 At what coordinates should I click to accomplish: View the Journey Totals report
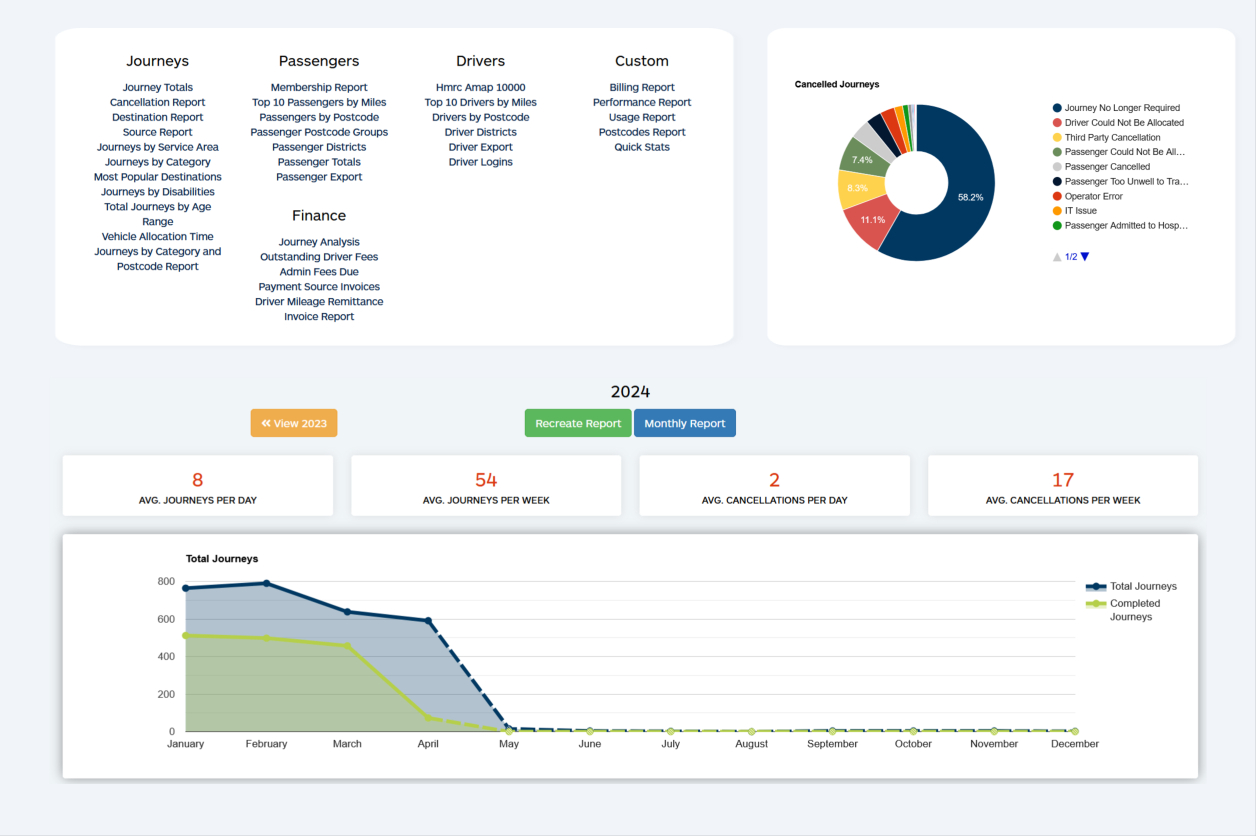tap(157, 87)
